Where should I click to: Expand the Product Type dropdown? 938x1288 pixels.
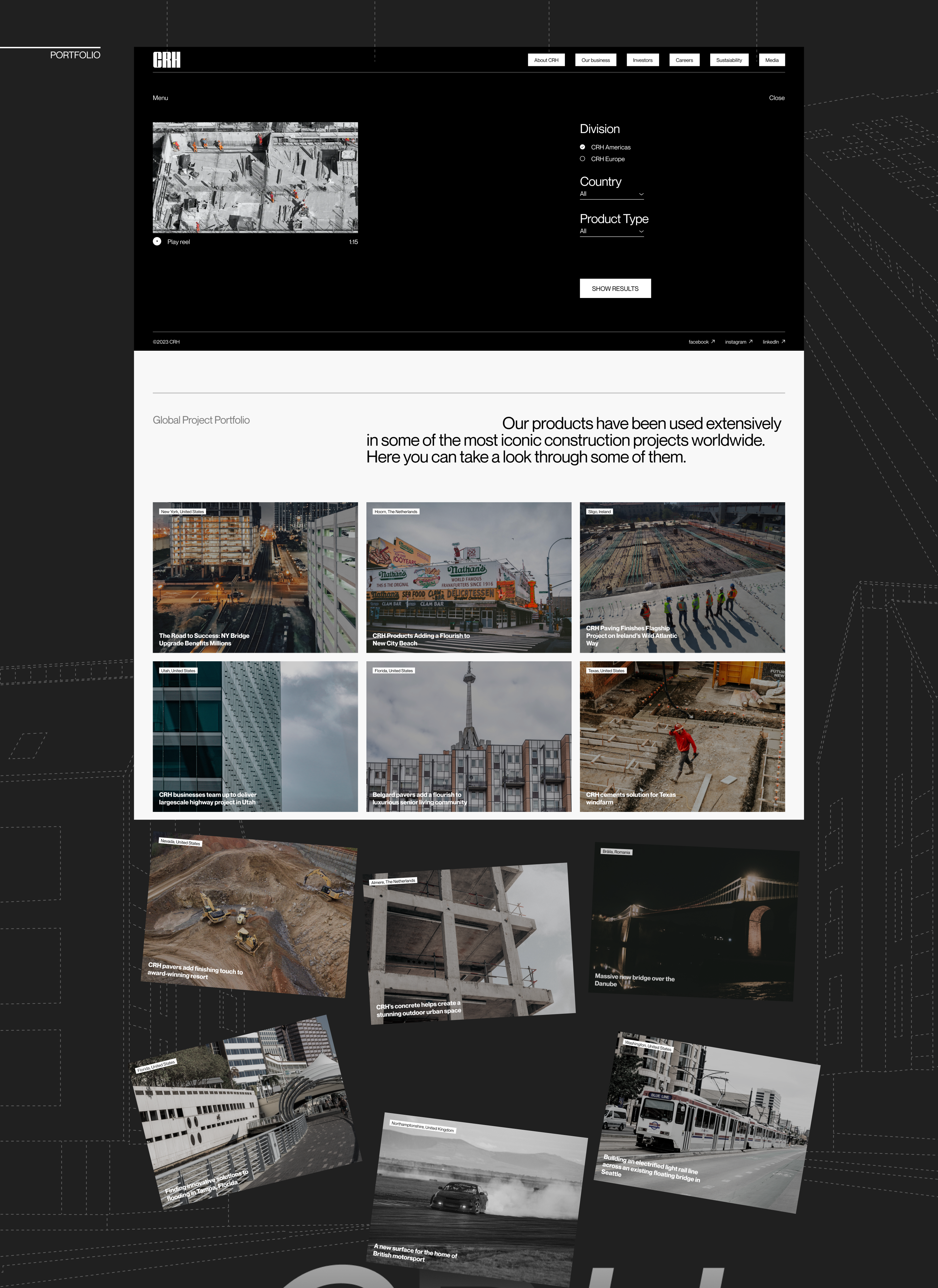(x=611, y=231)
